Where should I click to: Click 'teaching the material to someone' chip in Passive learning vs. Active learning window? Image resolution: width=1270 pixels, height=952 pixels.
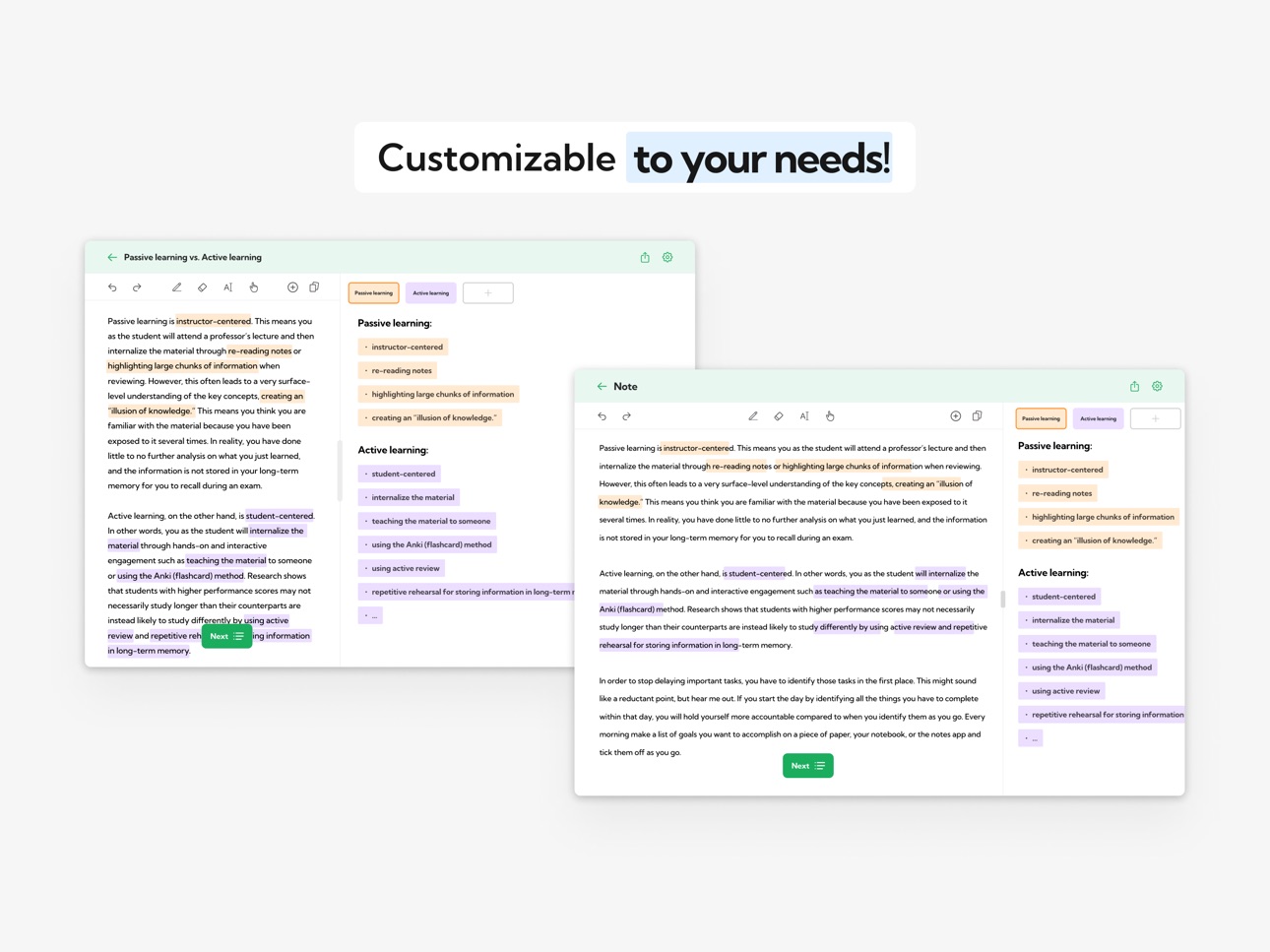point(427,521)
